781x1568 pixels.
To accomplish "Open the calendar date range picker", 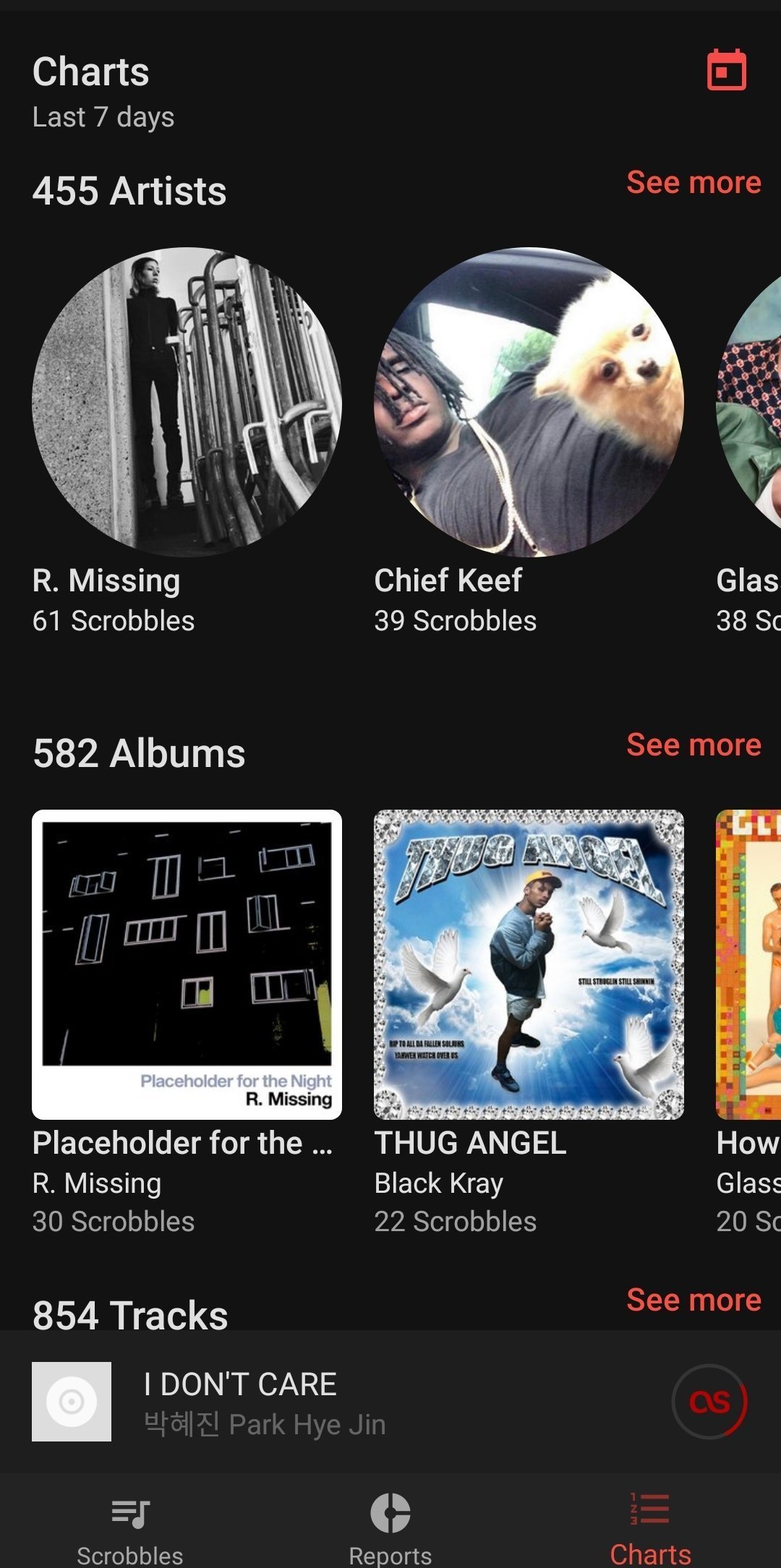I will pyautogui.click(x=726, y=70).
